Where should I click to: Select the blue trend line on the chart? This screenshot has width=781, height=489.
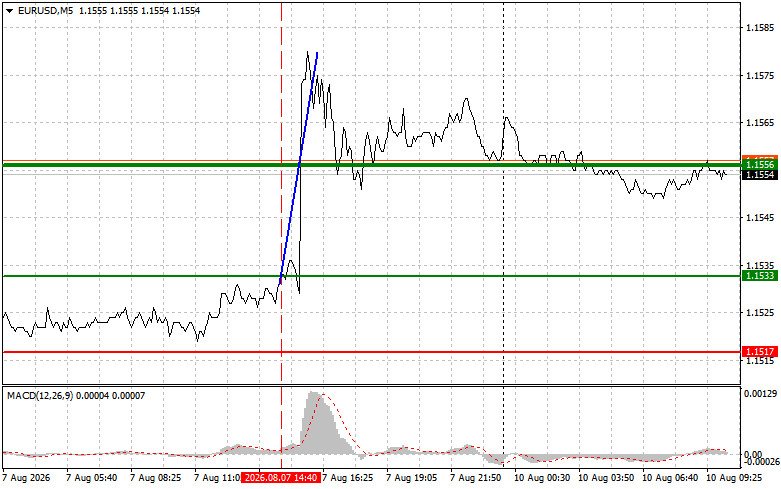tap(299, 168)
